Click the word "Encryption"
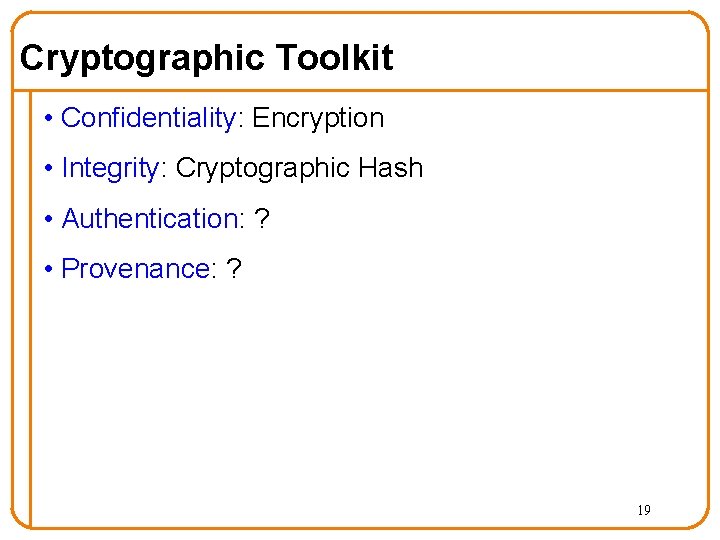Viewport: 720px width, 540px height. 318,119
